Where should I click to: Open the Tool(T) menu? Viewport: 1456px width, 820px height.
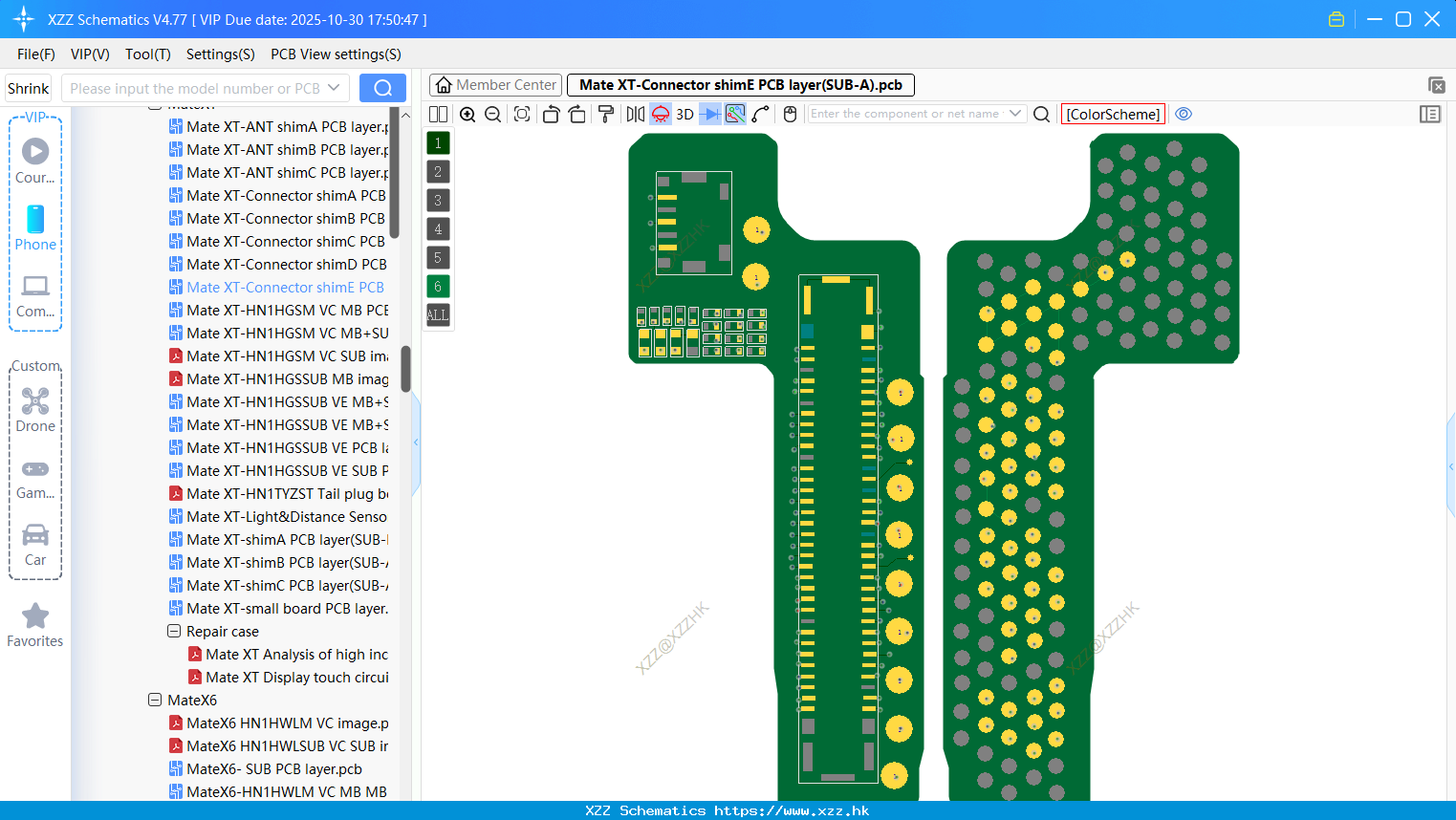click(x=148, y=54)
